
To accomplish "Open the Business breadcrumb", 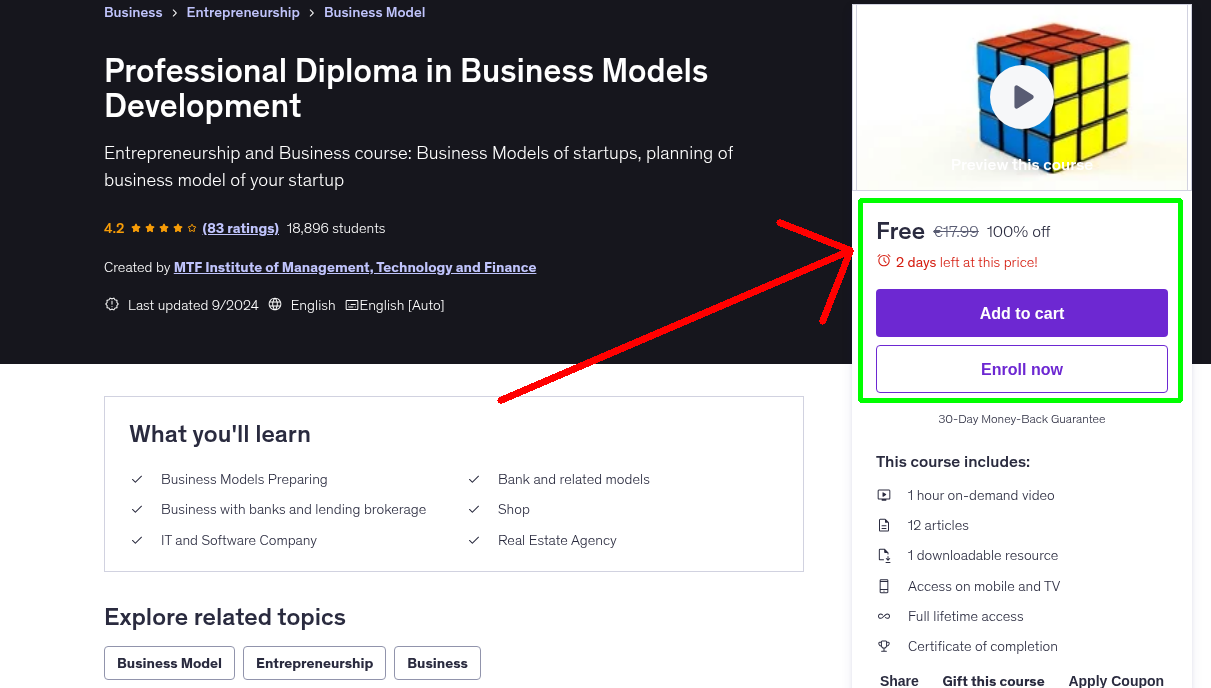I will click(x=132, y=12).
